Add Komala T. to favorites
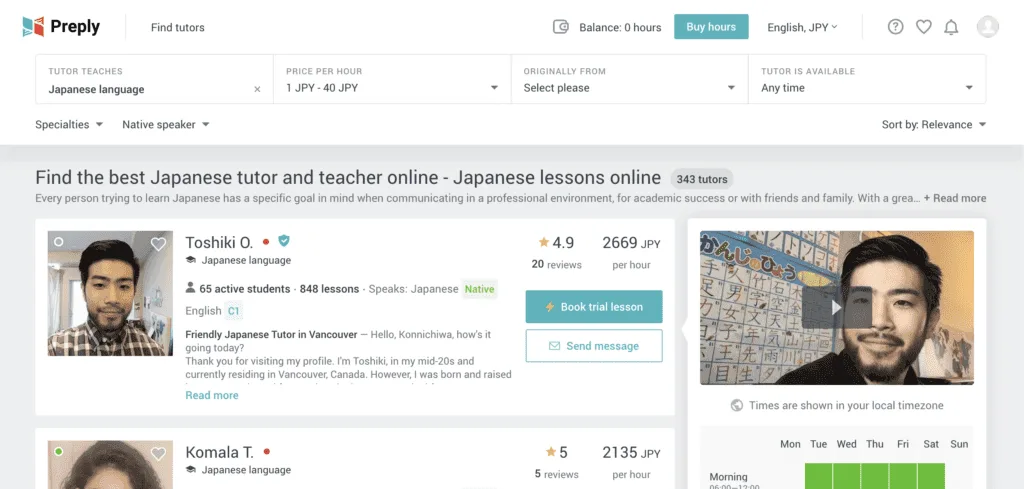 (158, 453)
